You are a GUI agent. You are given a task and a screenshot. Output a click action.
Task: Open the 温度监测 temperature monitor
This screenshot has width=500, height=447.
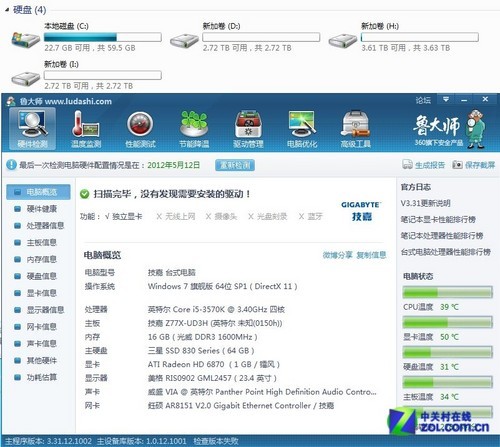pos(86,129)
